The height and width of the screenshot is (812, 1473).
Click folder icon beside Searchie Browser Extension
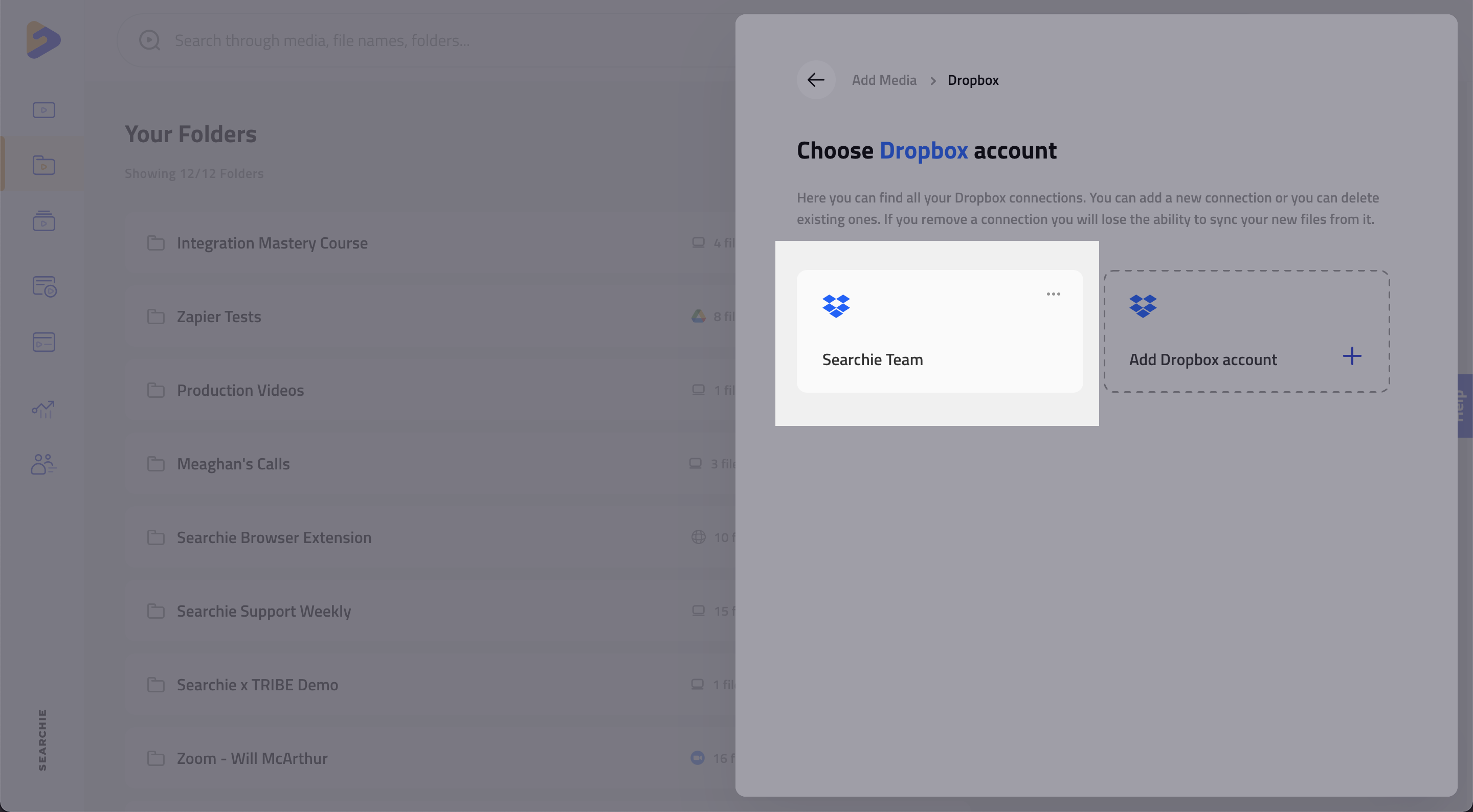155,537
